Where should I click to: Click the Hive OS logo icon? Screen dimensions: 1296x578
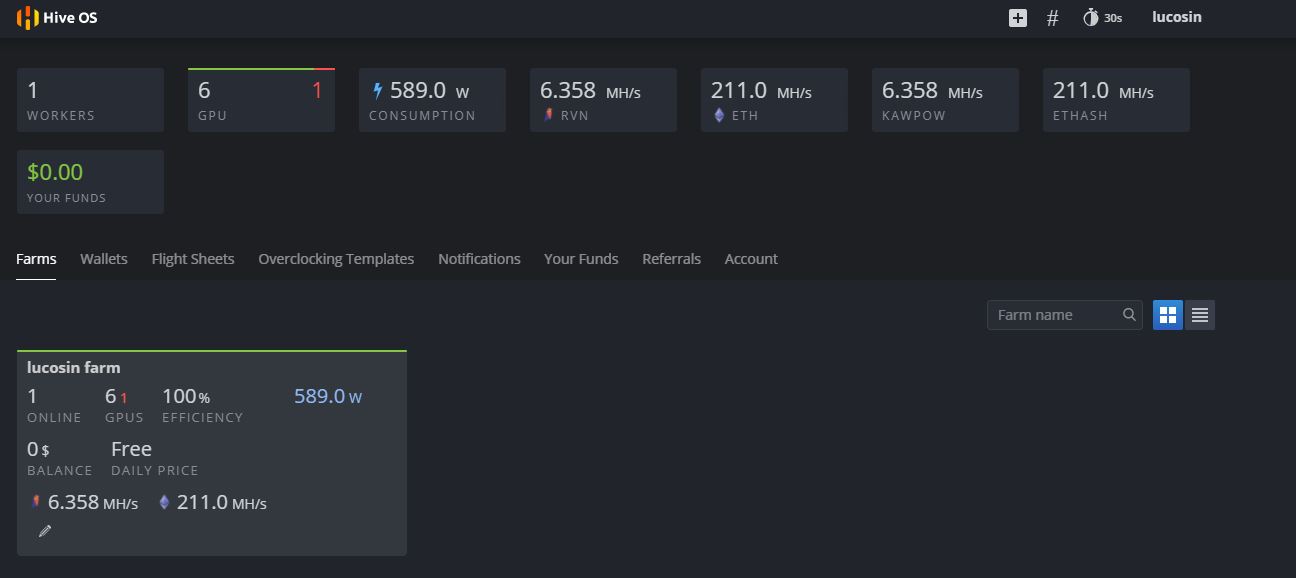(x=27, y=18)
